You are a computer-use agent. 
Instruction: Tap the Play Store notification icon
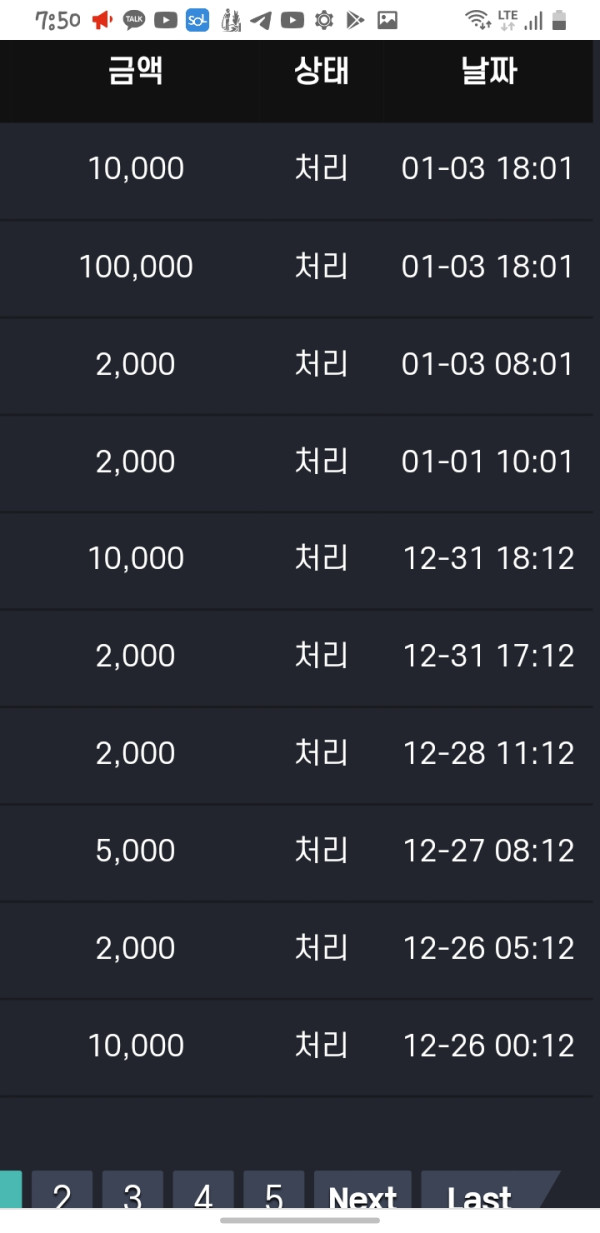click(x=355, y=20)
